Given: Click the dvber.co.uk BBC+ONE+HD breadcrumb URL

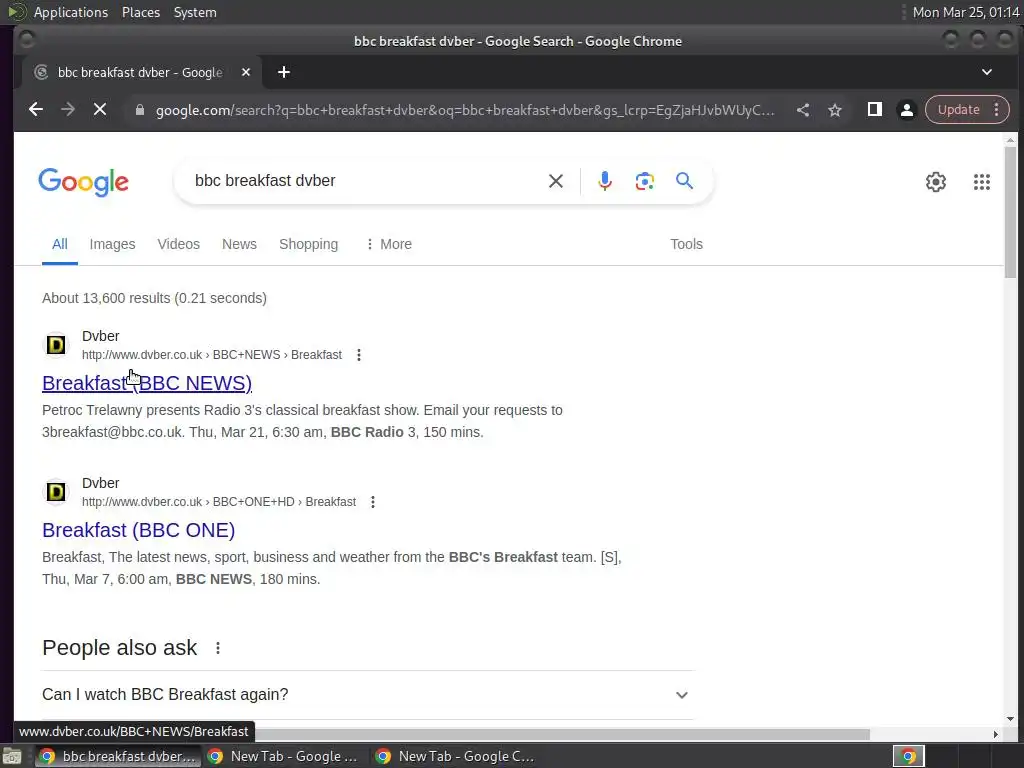Looking at the screenshot, I should pos(219,502).
